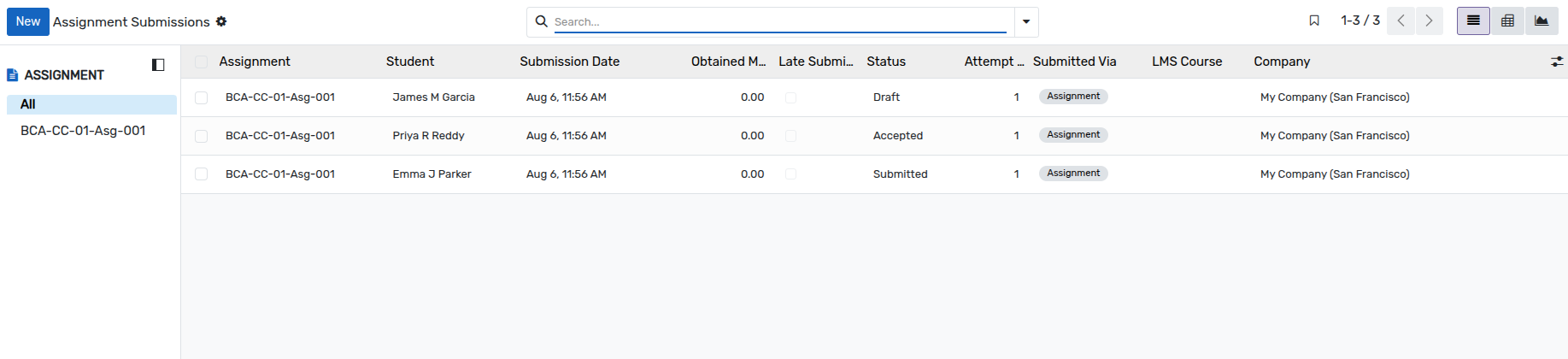1568x359 pixels.
Task: Open Priya R Reddy's submission record
Action: [428, 136]
